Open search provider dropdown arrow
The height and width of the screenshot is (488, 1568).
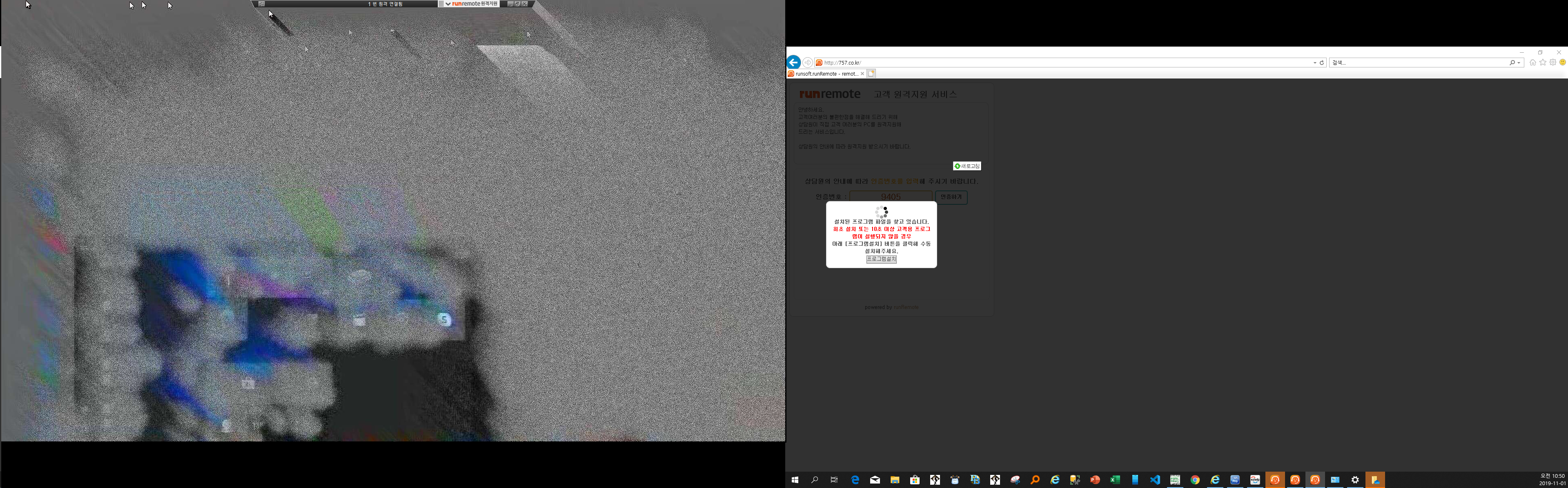[1519, 63]
